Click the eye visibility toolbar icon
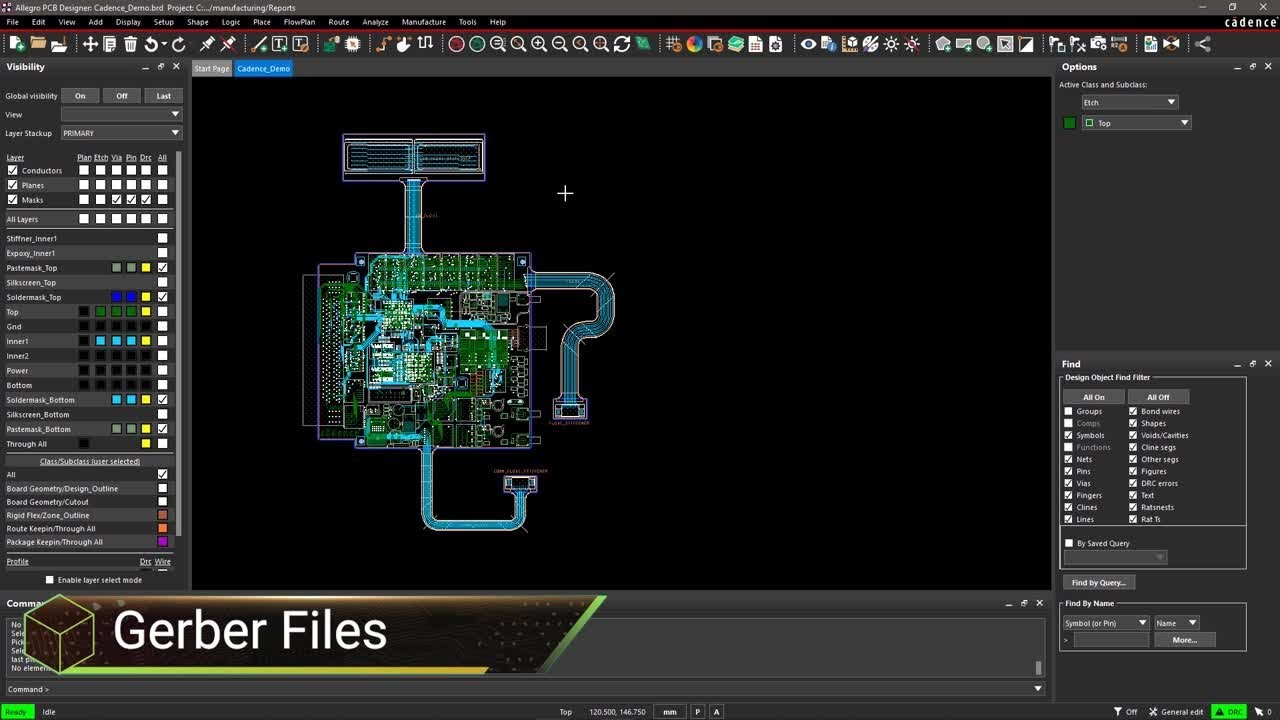 point(808,44)
